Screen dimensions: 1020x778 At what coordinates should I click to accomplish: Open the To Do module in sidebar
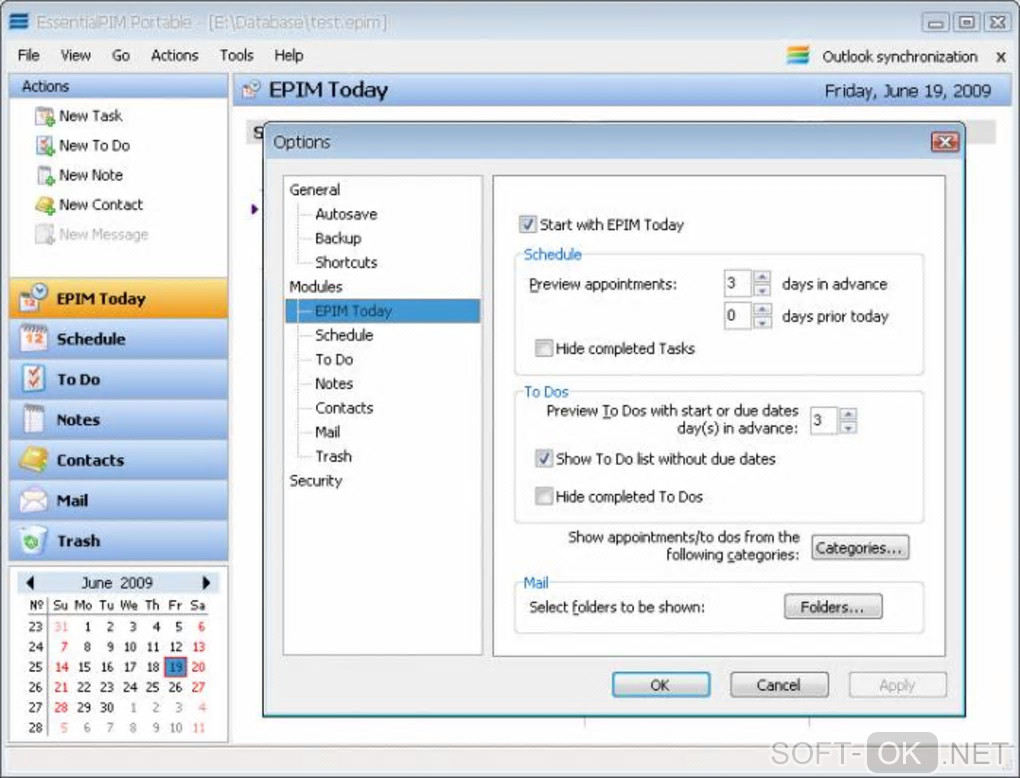point(118,379)
